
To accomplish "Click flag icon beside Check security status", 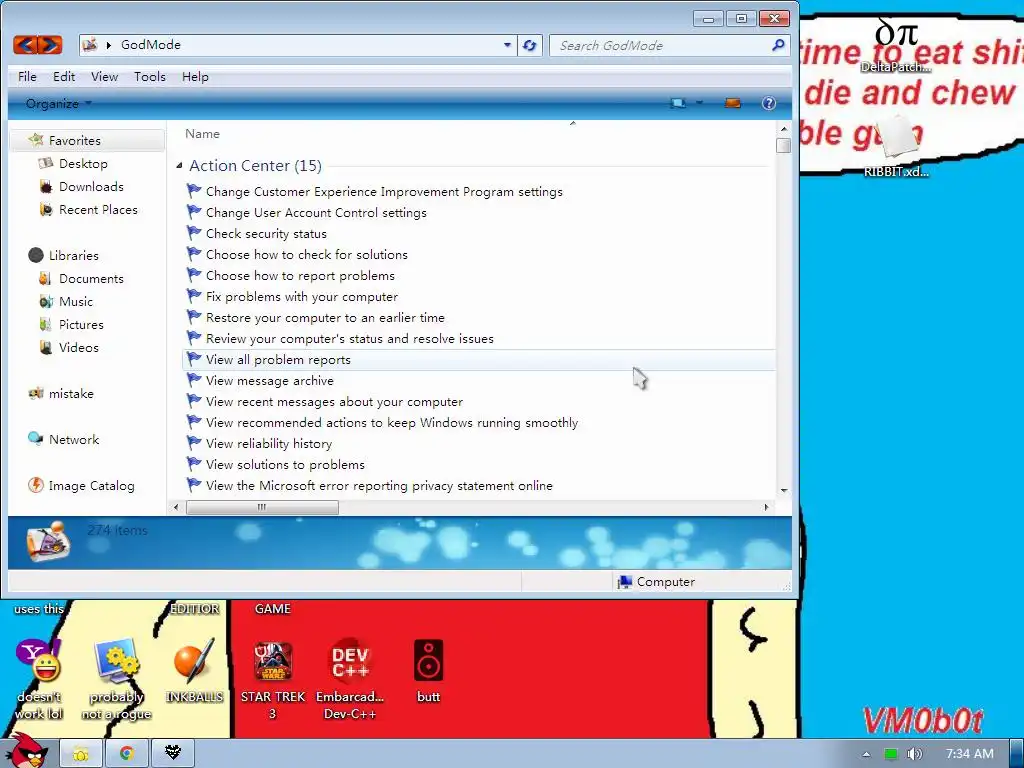I will click(x=194, y=233).
